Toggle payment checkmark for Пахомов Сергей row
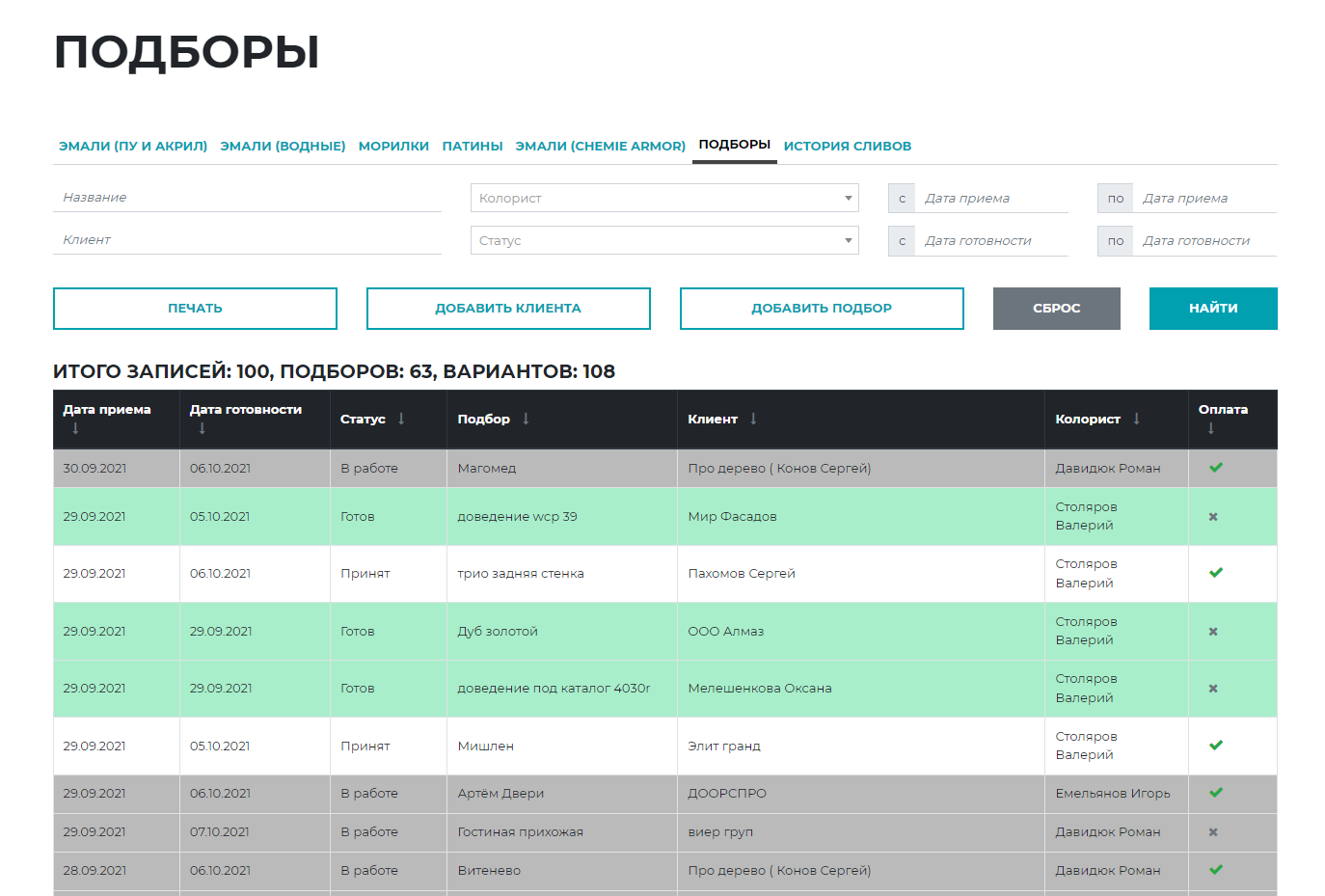The width and height of the screenshot is (1325, 896). click(1215, 573)
